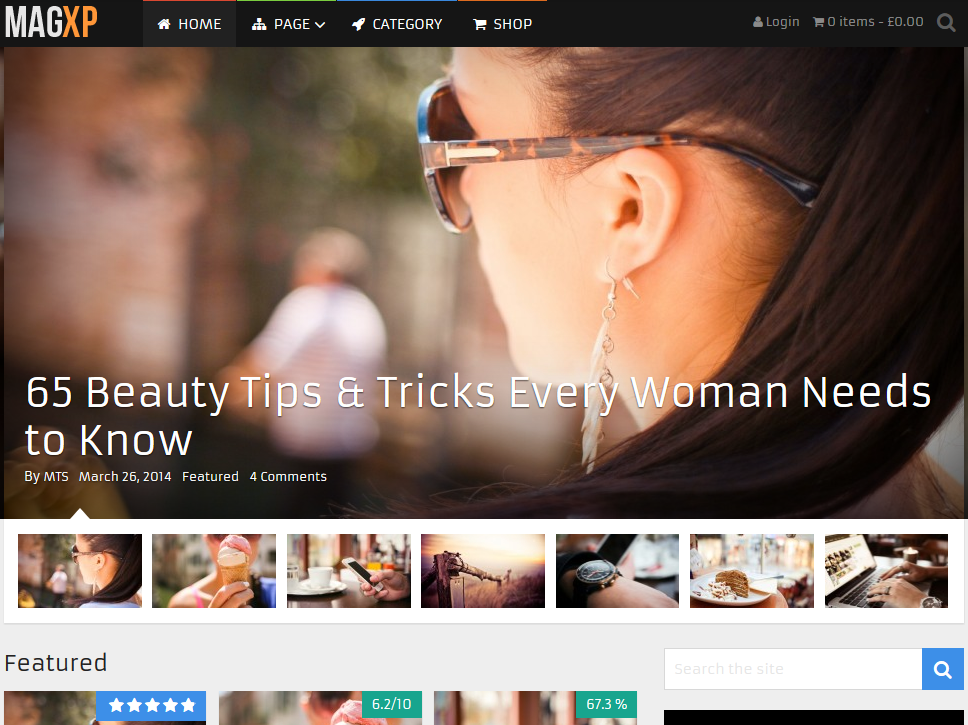Open the 0 items - £0.00 cart link
Screen dimensions: 968x725
click(x=868, y=22)
